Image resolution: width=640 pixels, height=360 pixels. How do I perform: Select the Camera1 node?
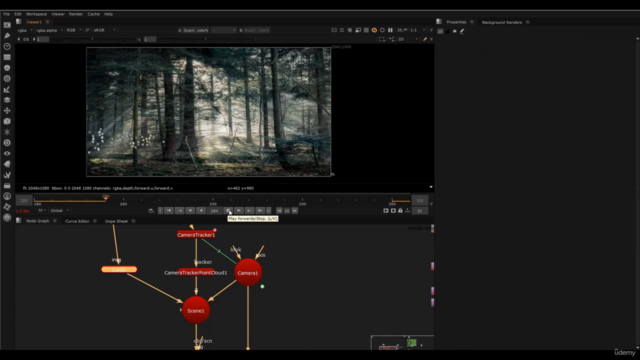248,273
